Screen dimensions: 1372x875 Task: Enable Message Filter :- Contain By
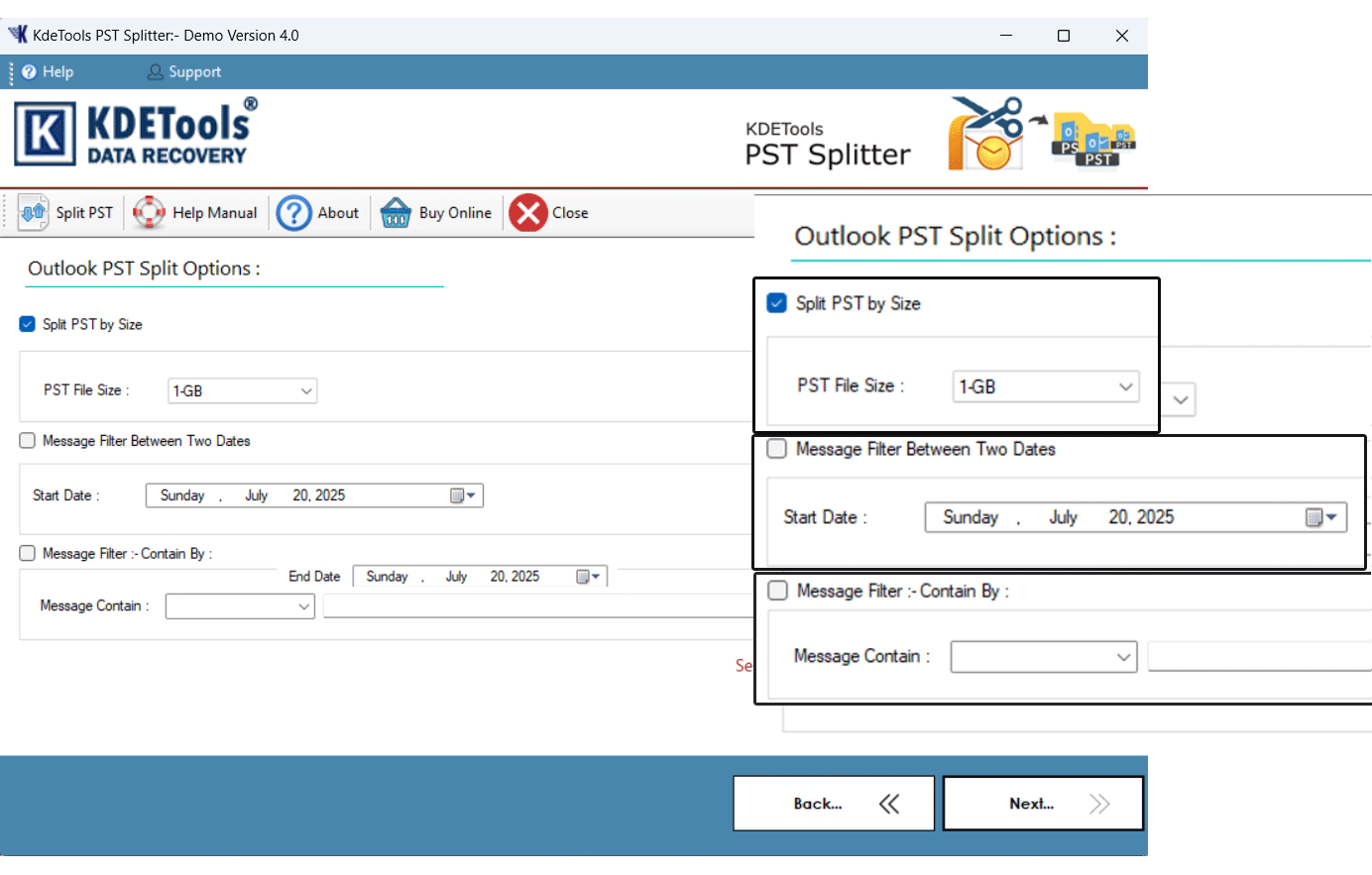pyautogui.click(x=27, y=553)
